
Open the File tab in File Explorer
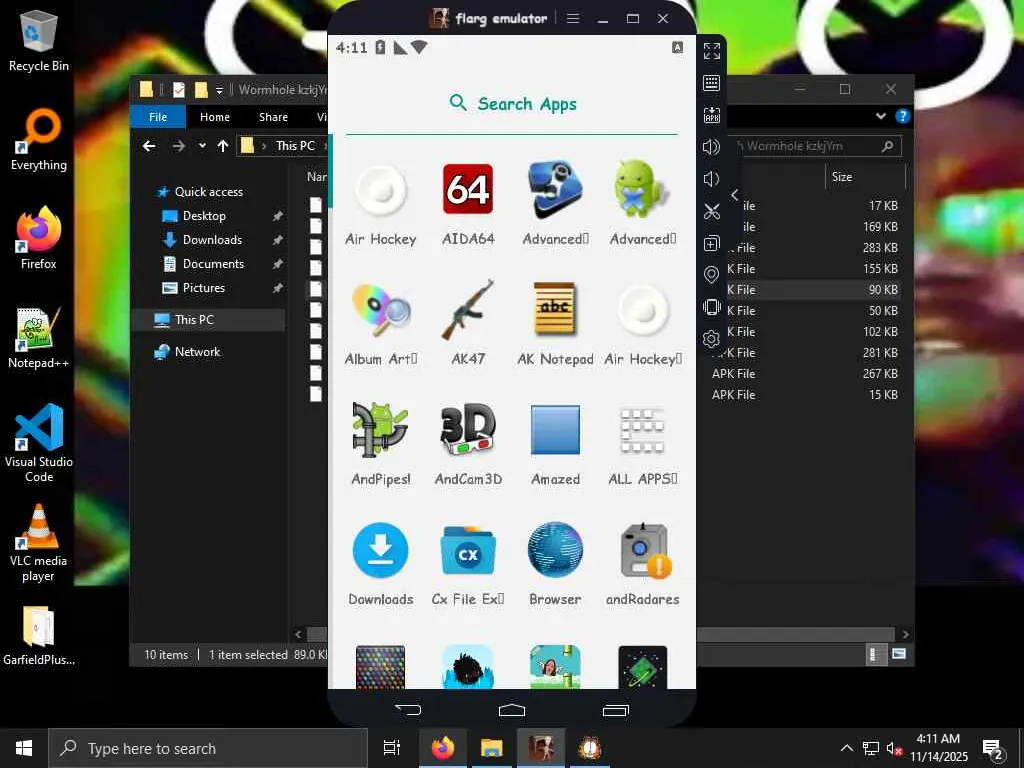coord(158,117)
